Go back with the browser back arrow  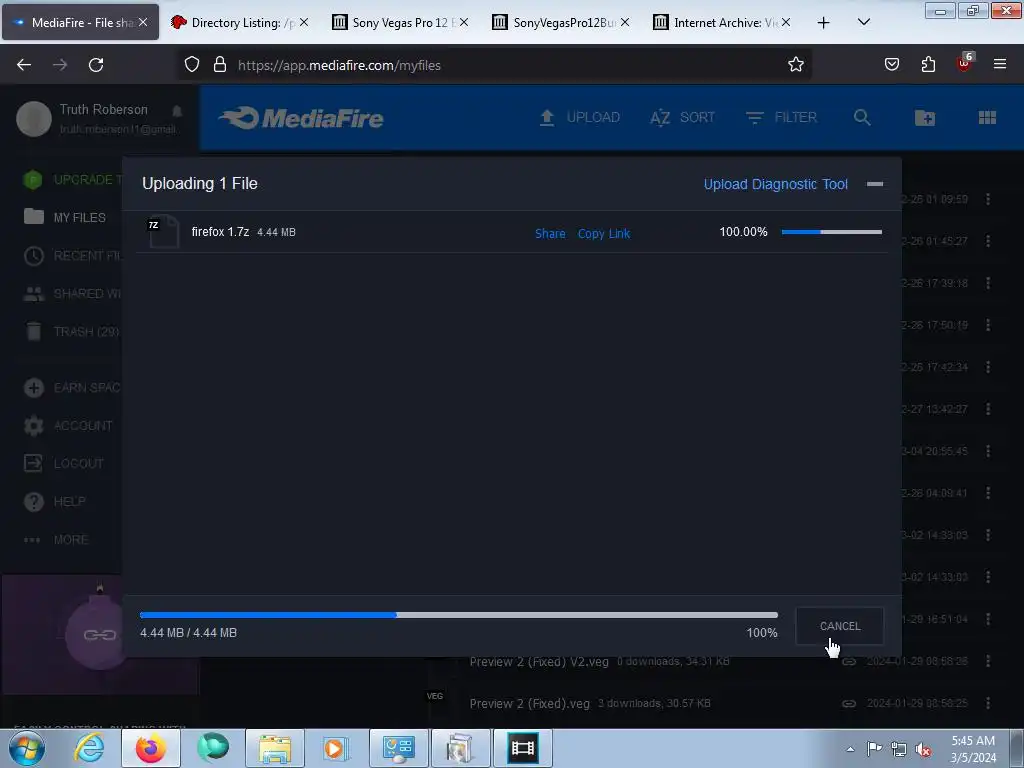pos(24,65)
